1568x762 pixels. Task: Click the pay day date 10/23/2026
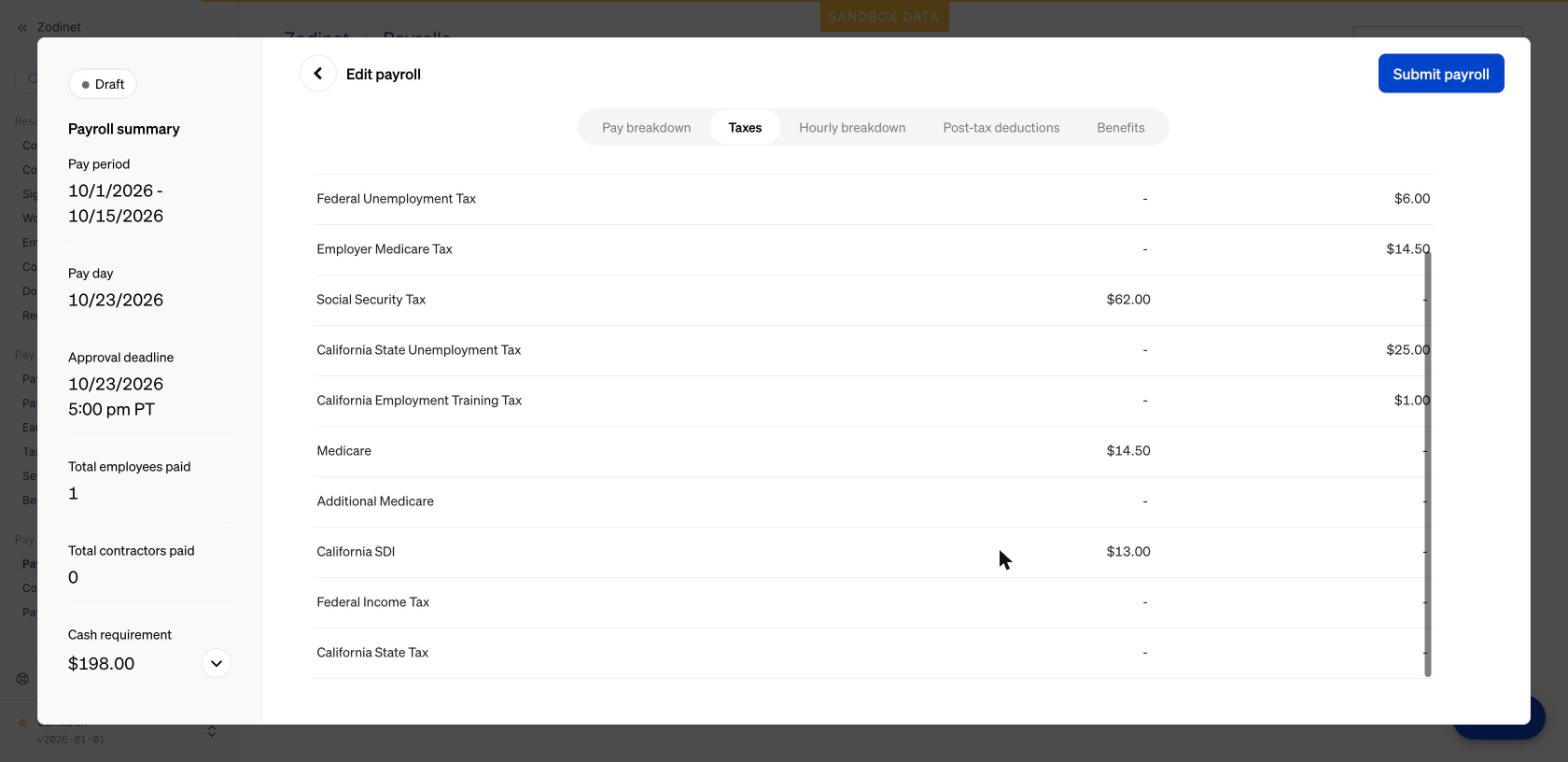click(115, 300)
